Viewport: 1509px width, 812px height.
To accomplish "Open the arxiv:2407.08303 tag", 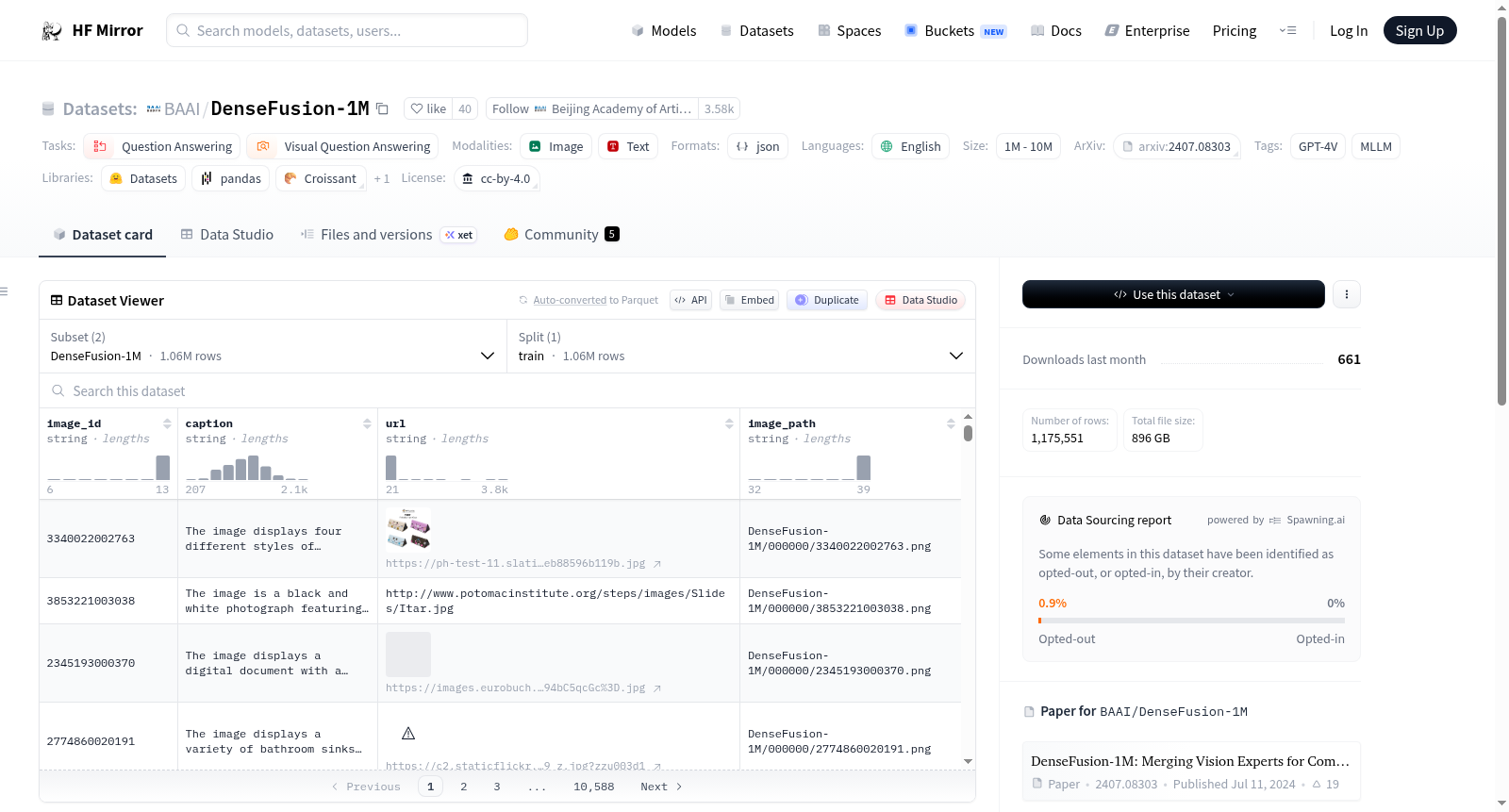I will point(1176,146).
